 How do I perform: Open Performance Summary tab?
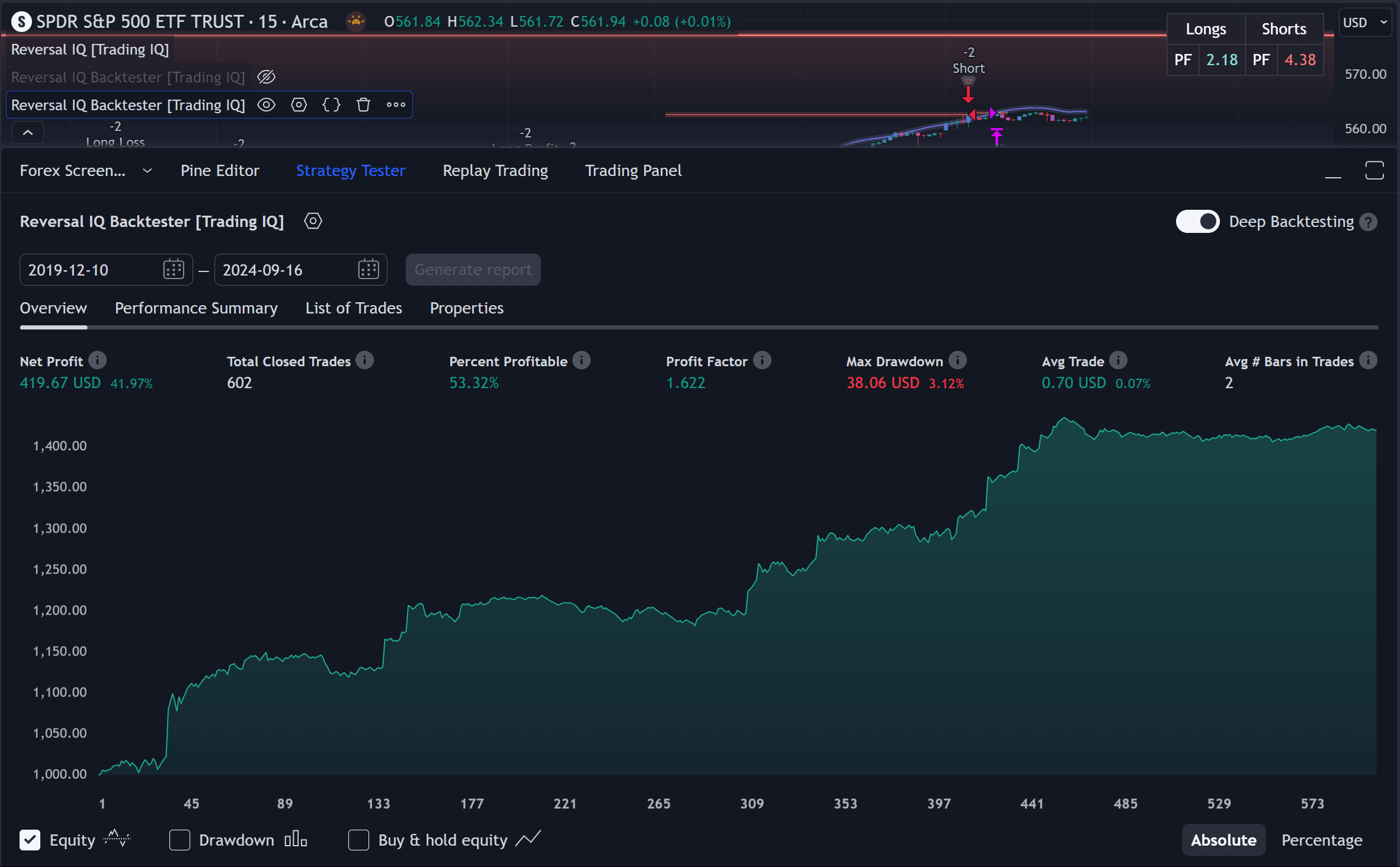coord(196,308)
